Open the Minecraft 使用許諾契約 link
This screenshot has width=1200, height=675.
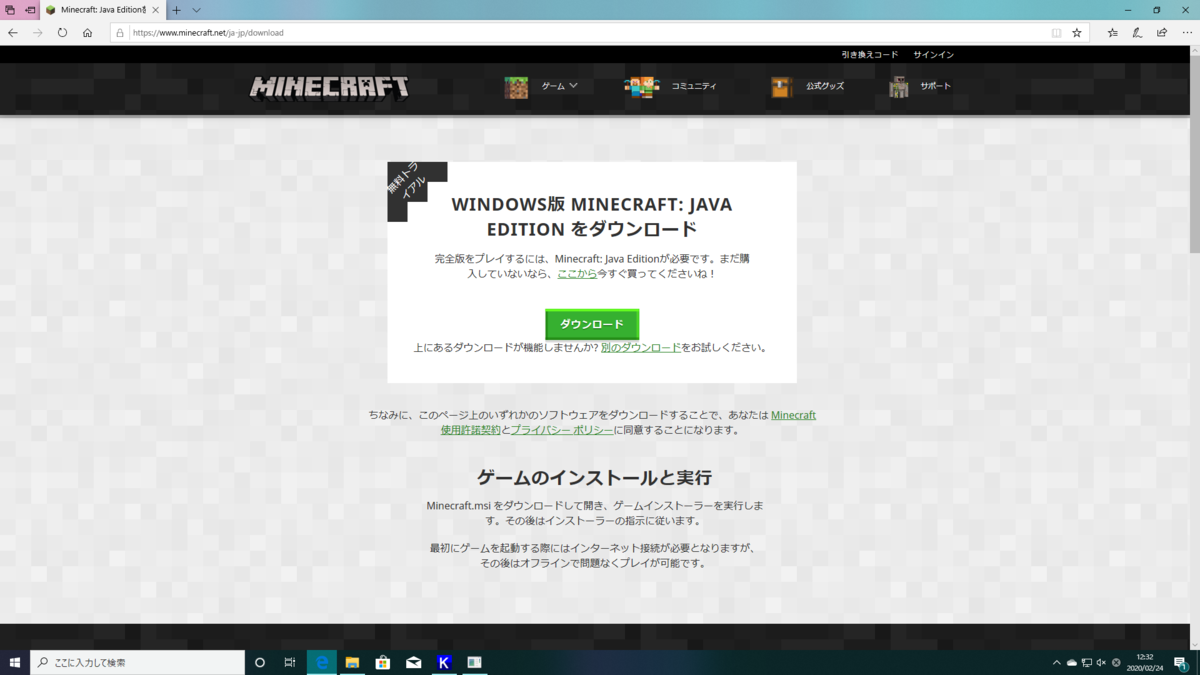[x=628, y=422]
